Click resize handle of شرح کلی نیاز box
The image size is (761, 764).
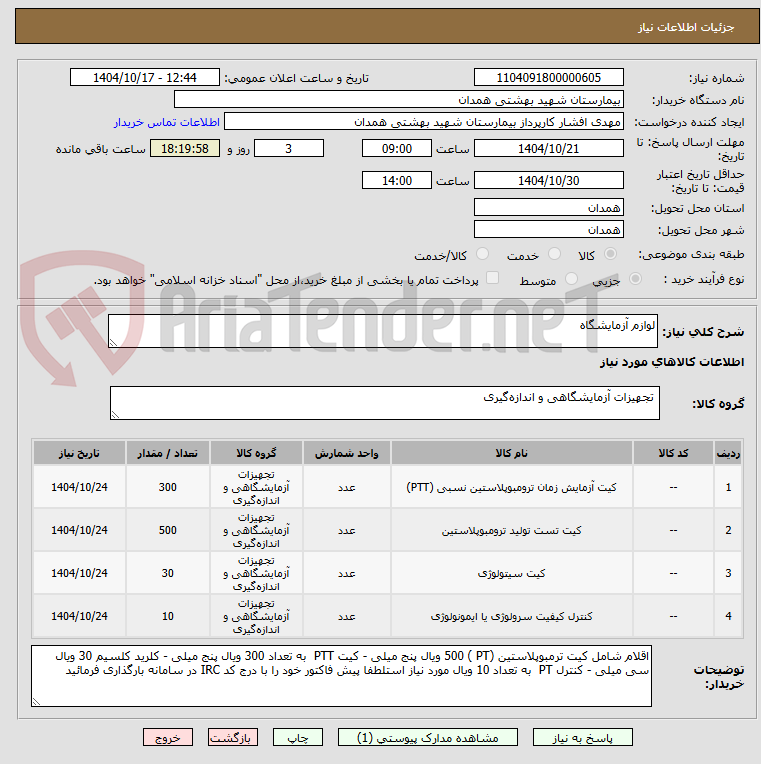113,343
